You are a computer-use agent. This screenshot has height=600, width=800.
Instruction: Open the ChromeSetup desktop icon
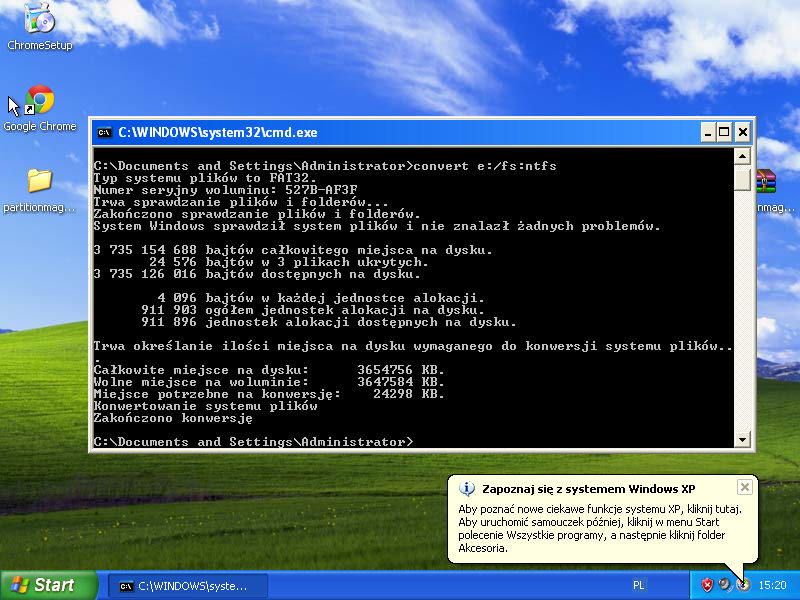pos(39,20)
